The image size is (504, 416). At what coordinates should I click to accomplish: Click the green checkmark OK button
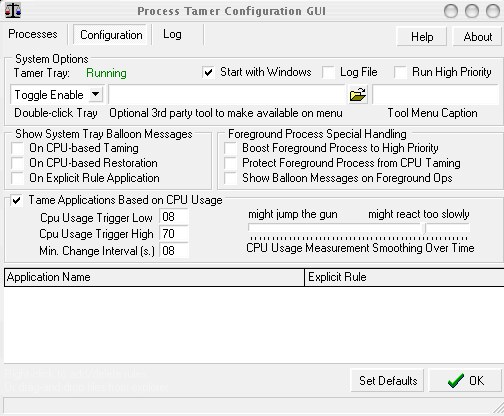(x=465, y=380)
